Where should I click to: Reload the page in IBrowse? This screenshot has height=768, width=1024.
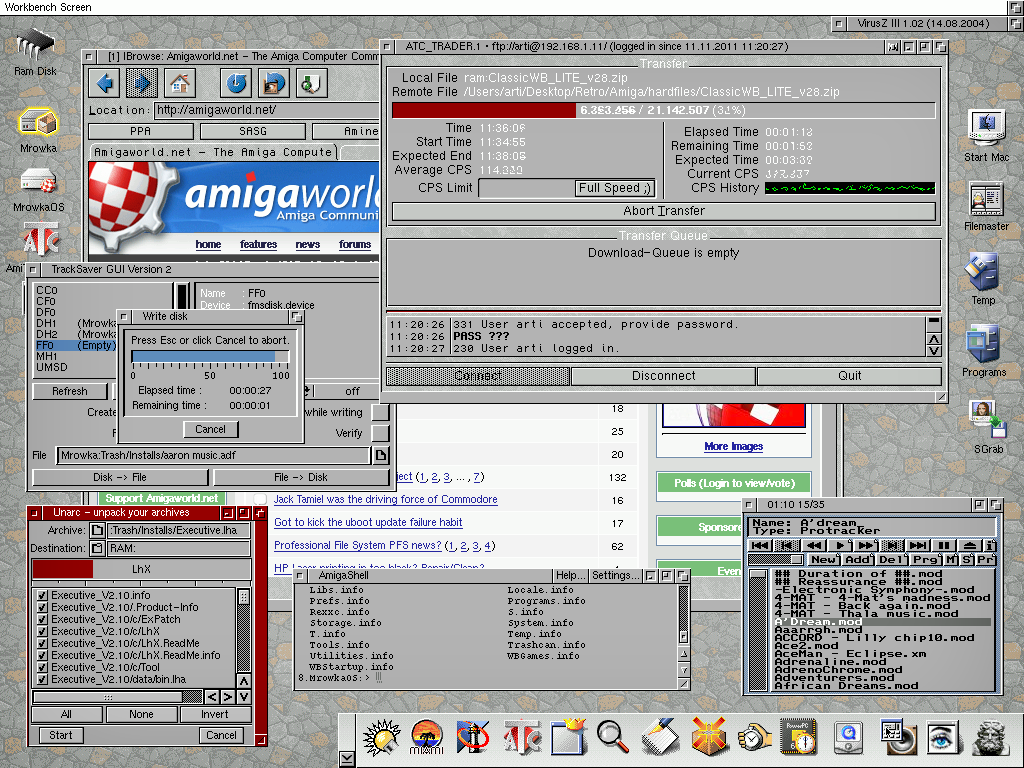236,83
